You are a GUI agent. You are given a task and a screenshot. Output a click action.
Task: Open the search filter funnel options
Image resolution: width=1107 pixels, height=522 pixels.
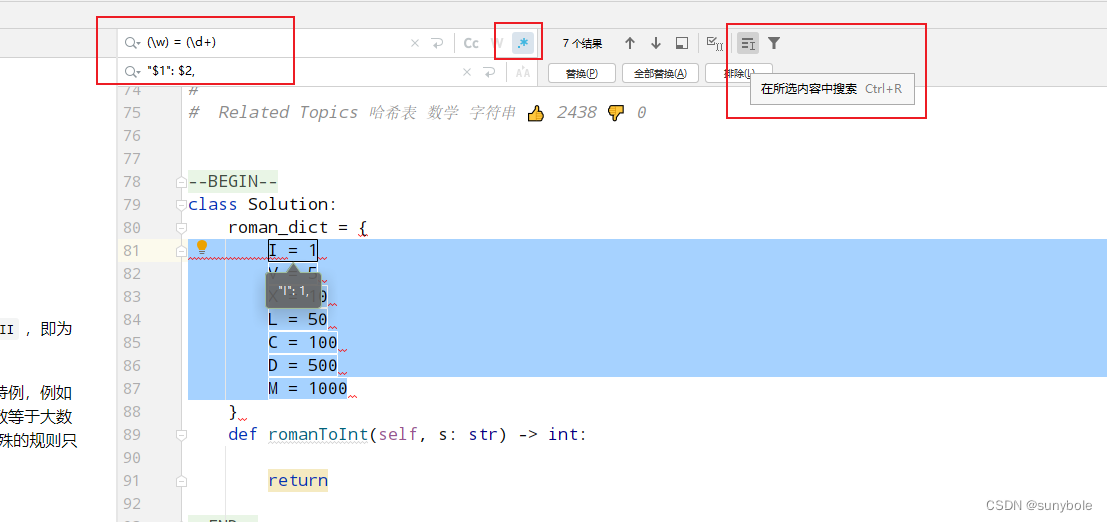click(x=774, y=43)
